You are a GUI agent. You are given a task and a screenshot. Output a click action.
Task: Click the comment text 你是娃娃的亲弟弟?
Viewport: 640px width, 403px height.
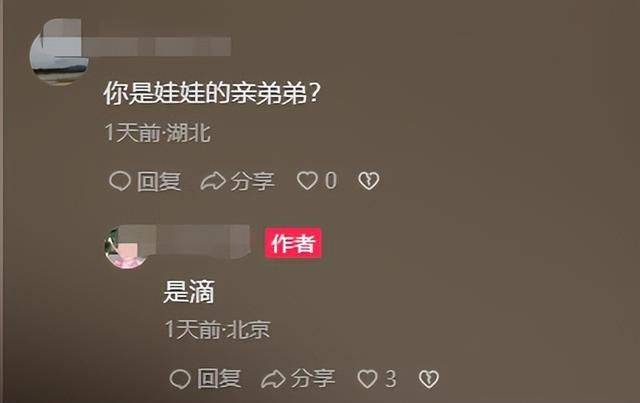[211, 94]
